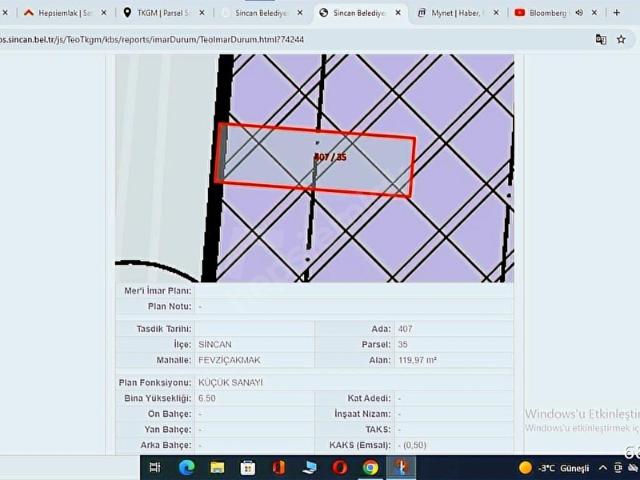Click the Task View taskbar icon
Viewport: 640px width, 480px height.
click(x=155, y=467)
